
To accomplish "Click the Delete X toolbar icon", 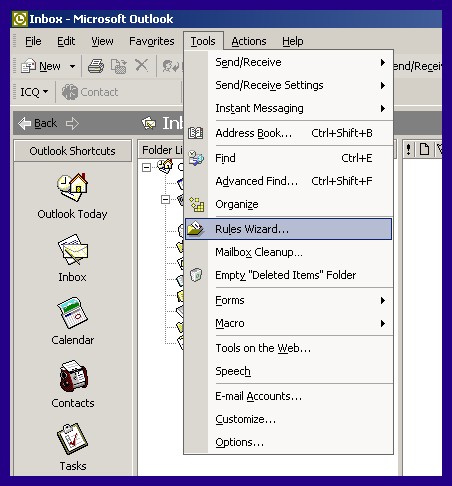I will tap(141, 65).
